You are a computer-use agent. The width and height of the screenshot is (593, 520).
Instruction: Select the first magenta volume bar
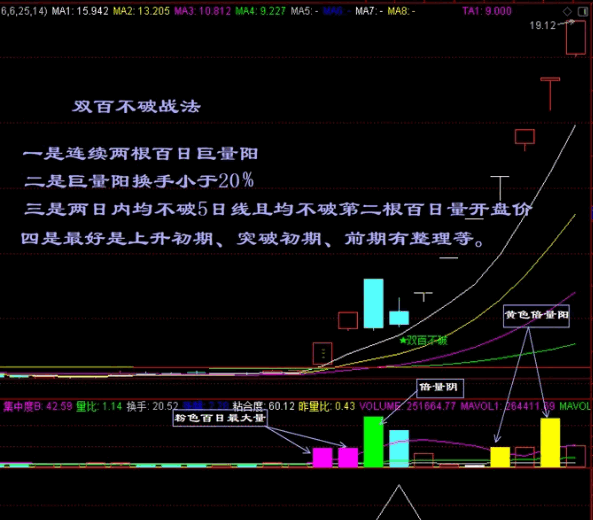(323, 458)
